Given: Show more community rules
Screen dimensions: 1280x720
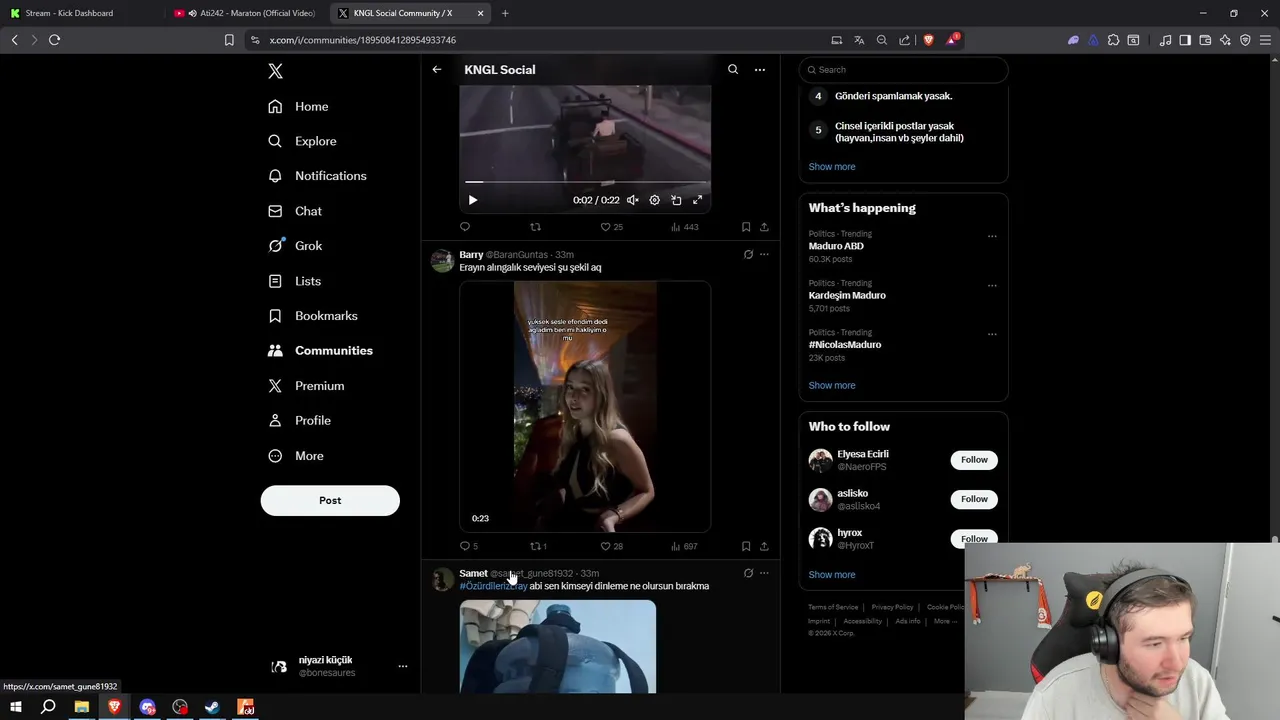Looking at the screenshot, I should 832,167.
